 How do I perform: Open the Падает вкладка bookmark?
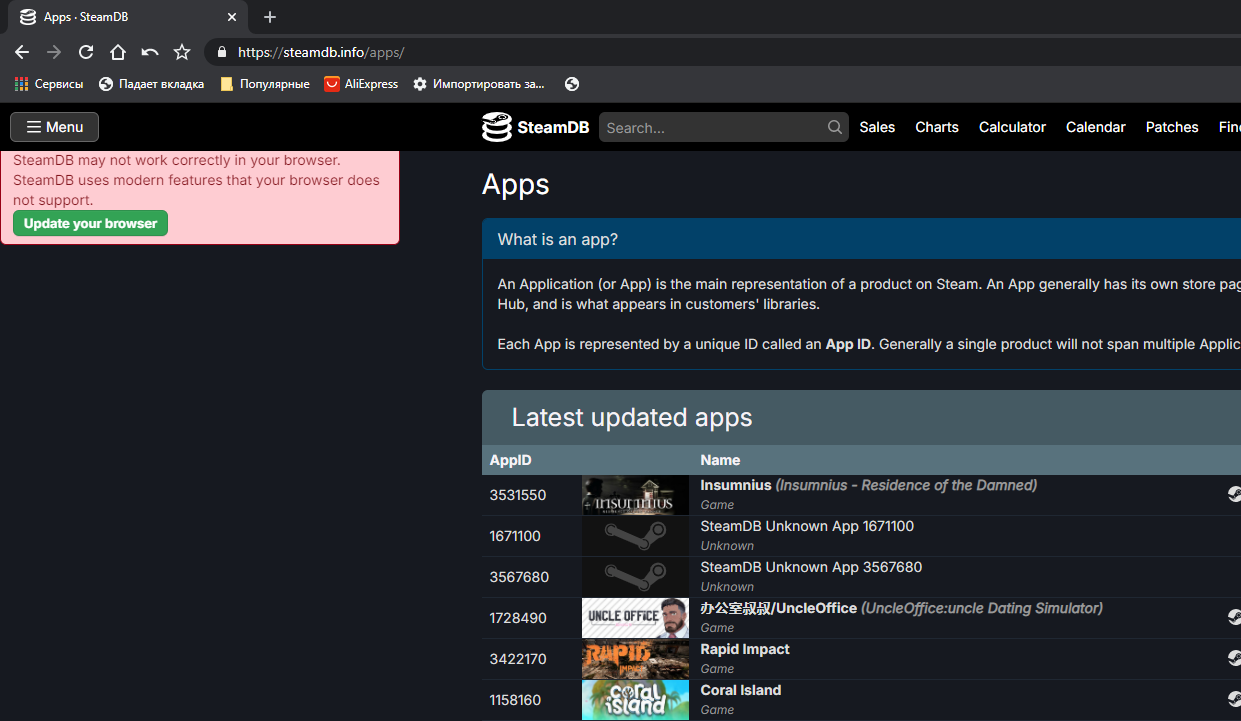(152, 84)
